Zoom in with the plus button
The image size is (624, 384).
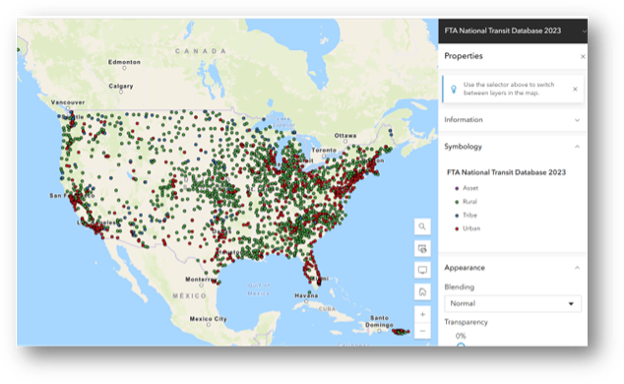coord(422,314)
